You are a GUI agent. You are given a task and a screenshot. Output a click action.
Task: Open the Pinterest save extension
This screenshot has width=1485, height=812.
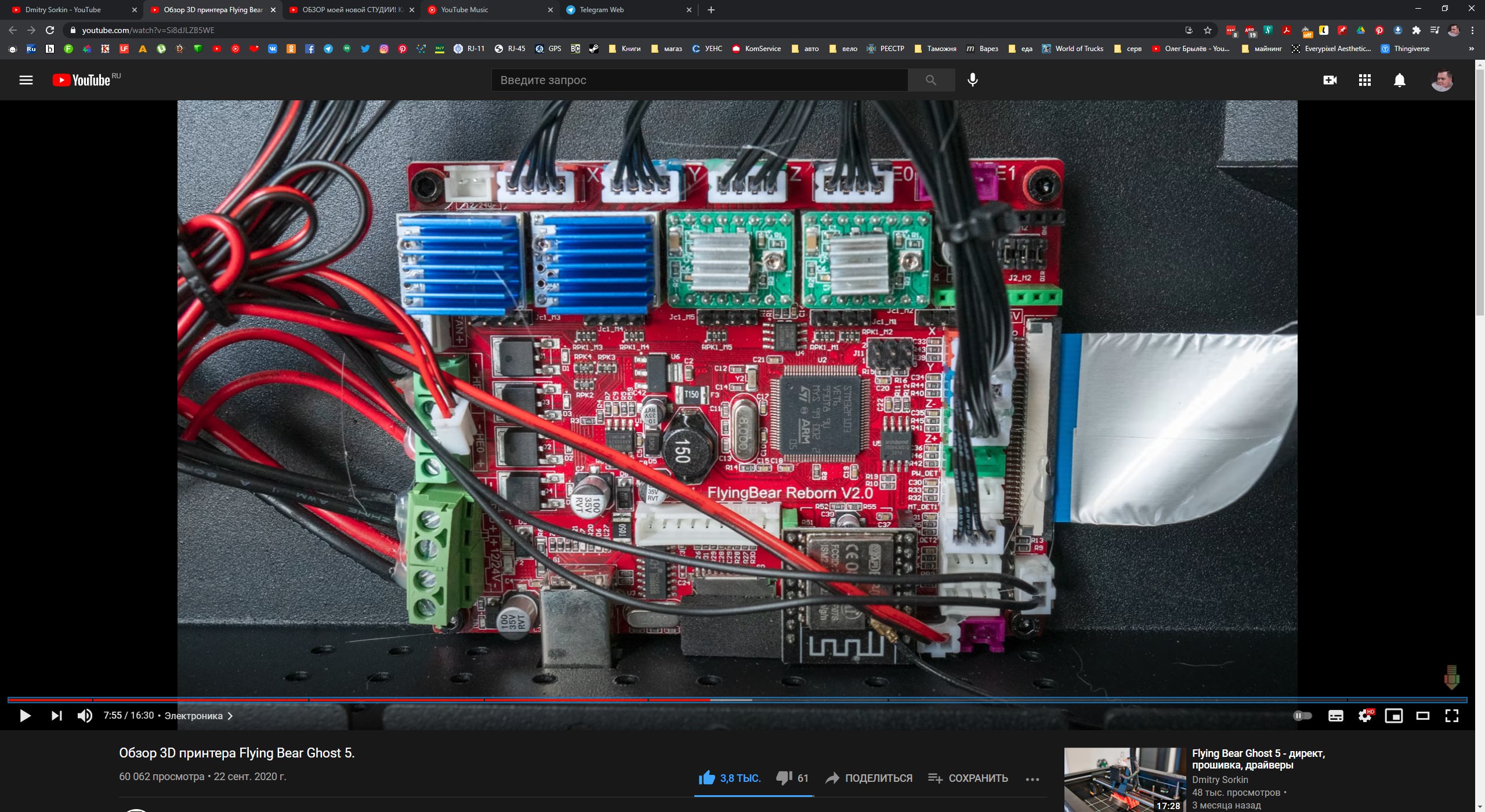click(1379, 30)
